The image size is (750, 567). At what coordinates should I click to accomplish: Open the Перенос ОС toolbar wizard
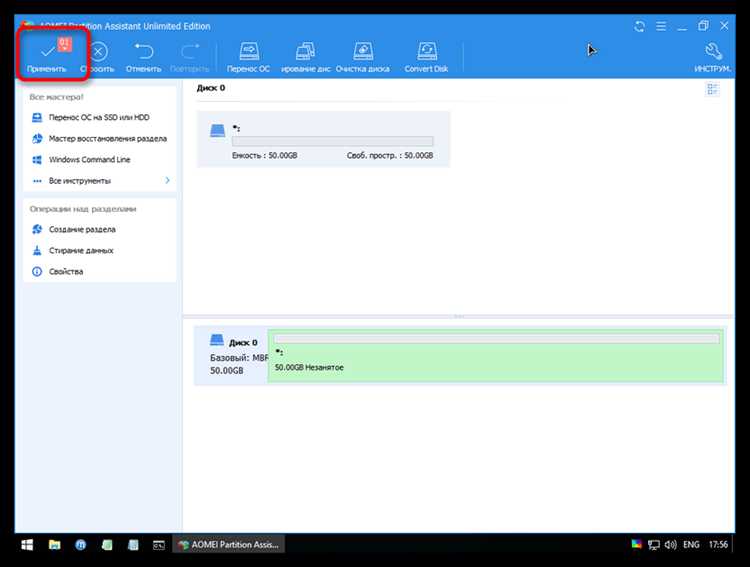click(x=248, y=57)
